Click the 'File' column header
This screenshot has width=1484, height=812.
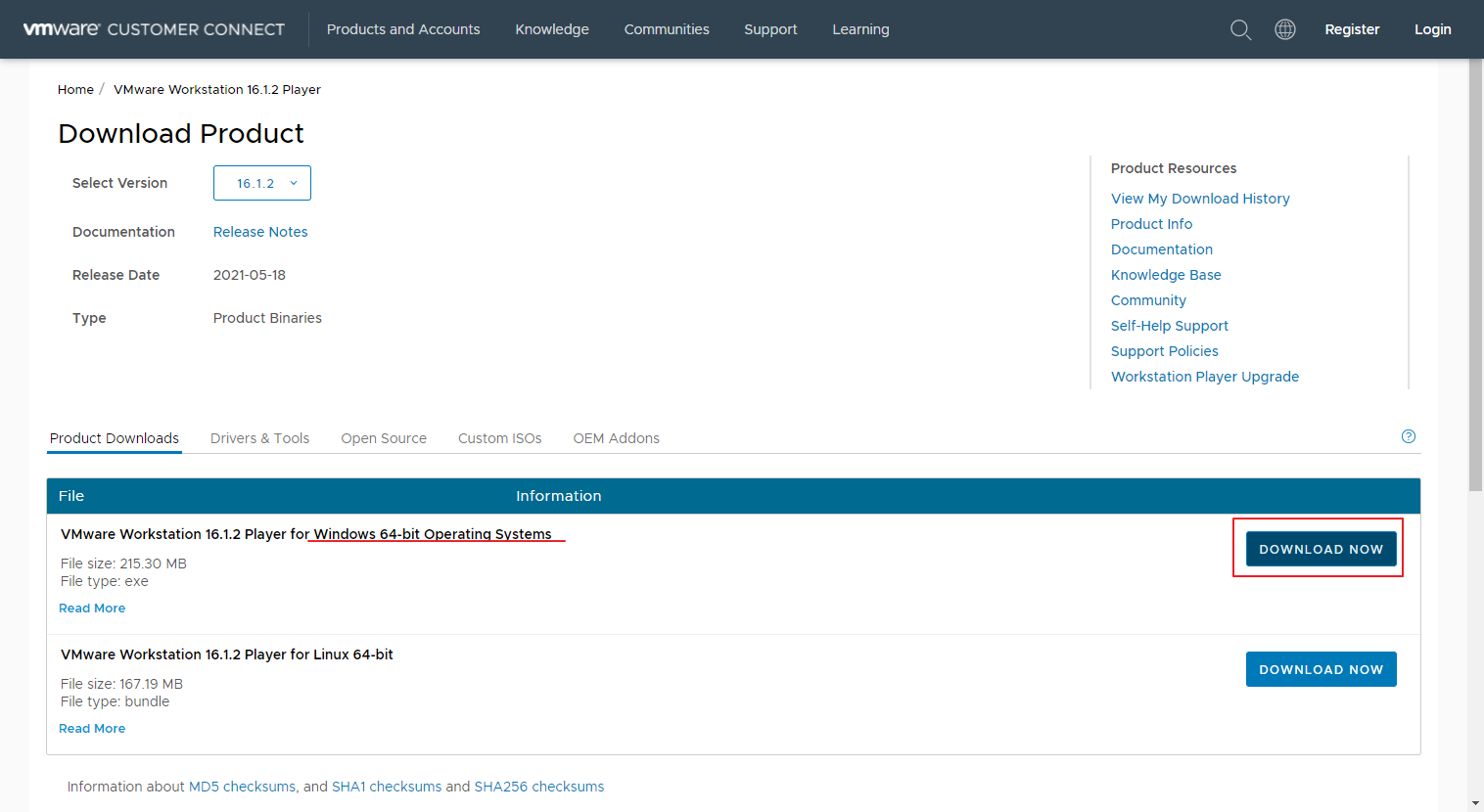[x=71, y=496]
